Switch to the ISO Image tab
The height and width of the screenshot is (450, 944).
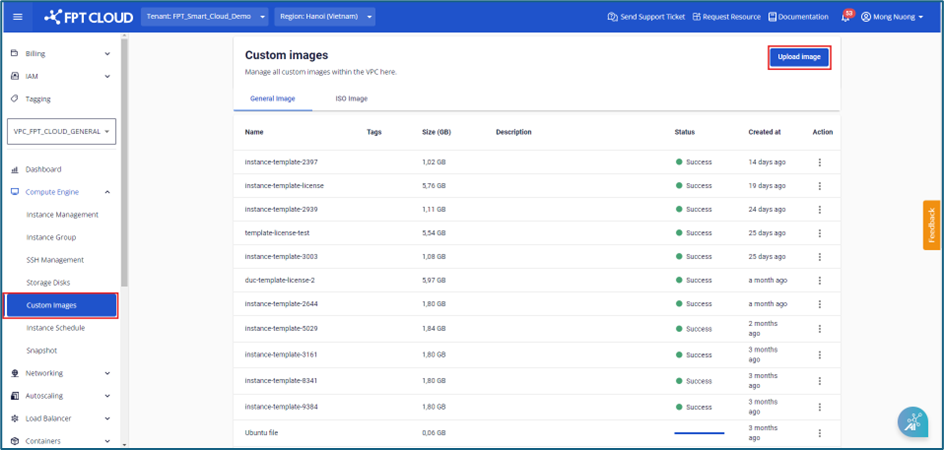[350, 99]
